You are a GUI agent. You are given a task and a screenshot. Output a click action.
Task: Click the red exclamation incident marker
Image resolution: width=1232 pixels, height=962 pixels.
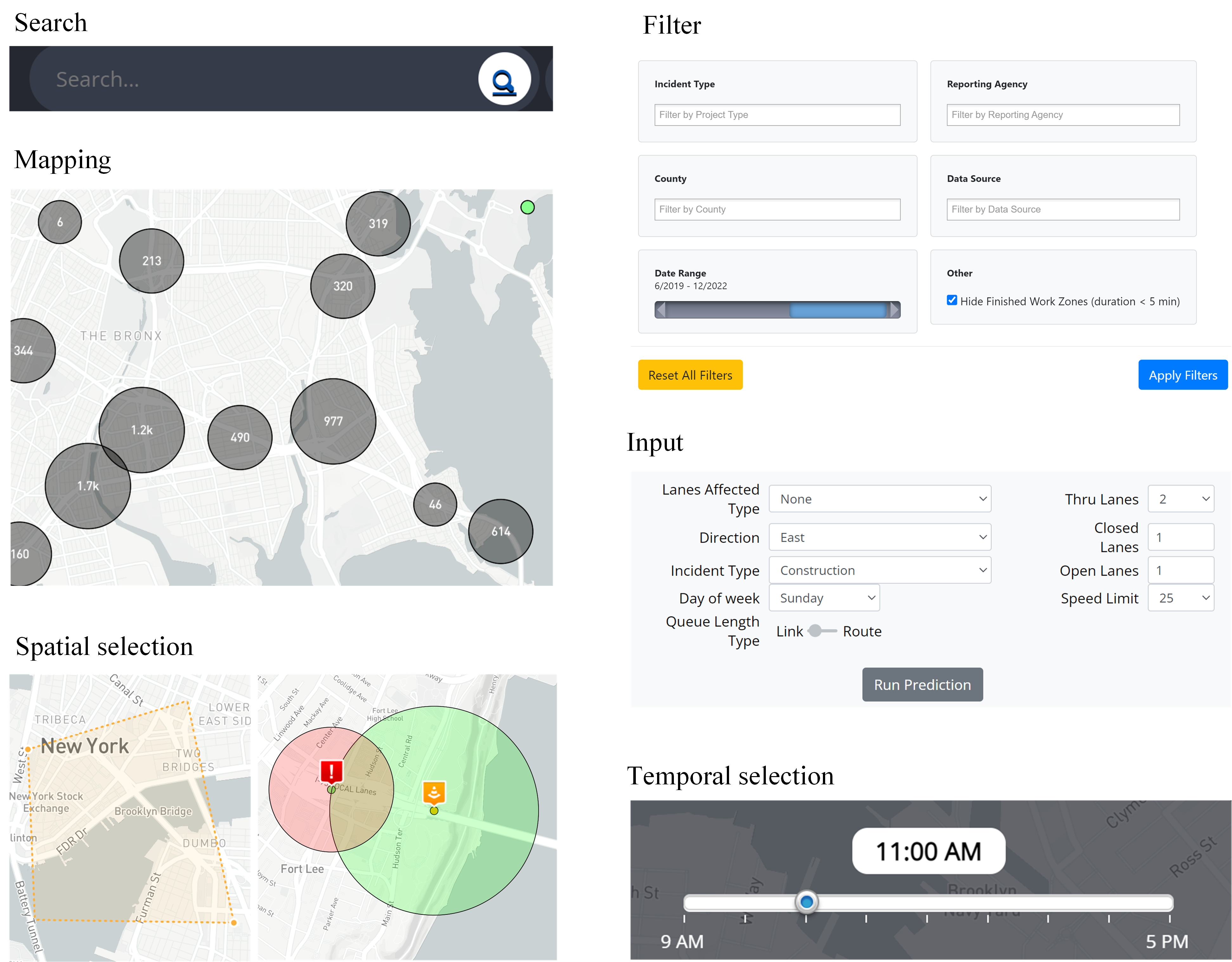(331, 771)
